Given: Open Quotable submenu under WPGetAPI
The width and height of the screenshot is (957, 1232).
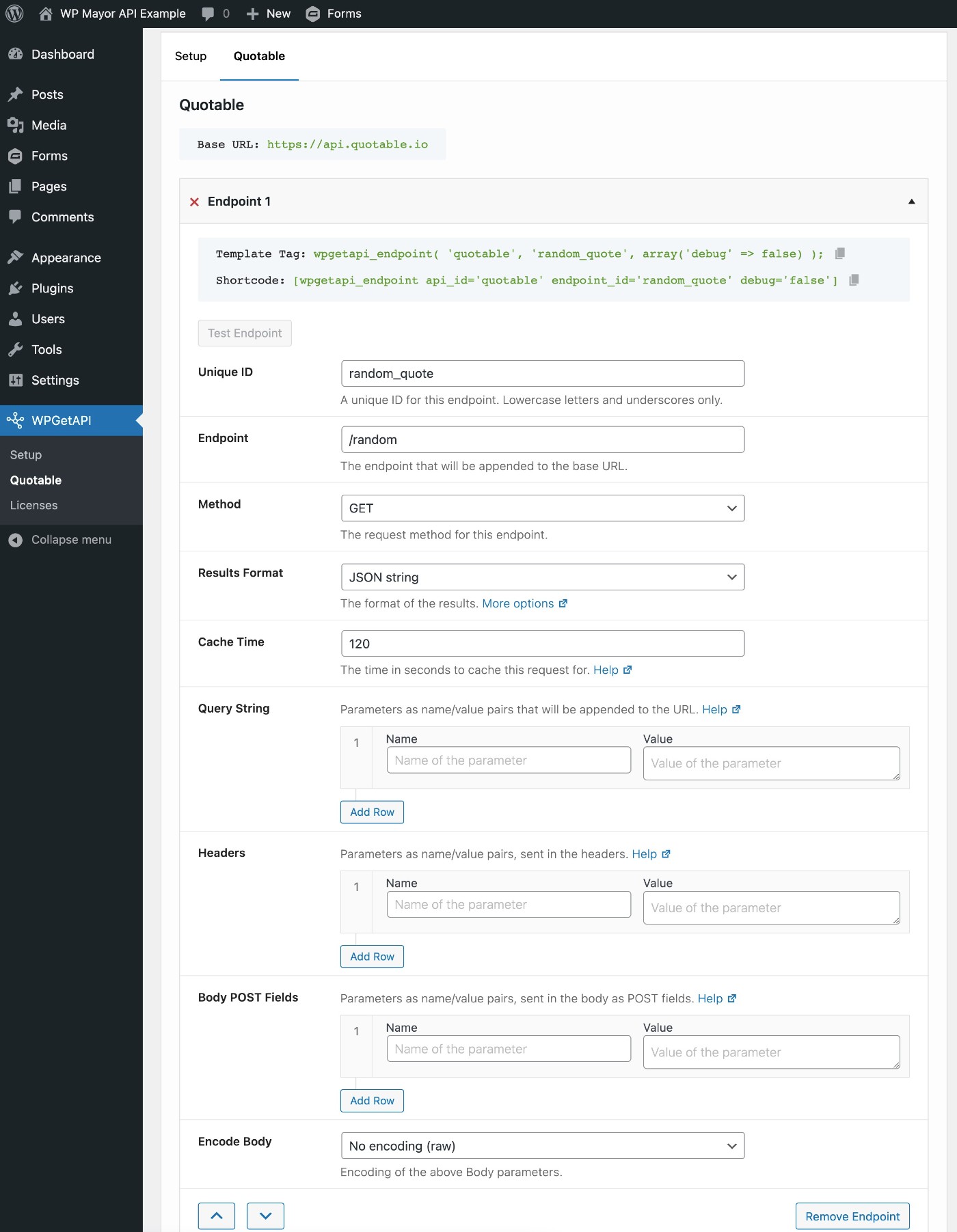Looking at the screenshot, I should [x=36, y=480].
